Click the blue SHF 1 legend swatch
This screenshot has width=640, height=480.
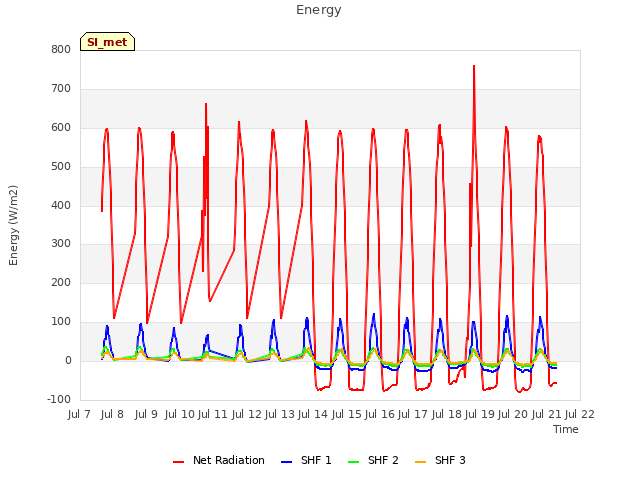click(x=287, y=462)
